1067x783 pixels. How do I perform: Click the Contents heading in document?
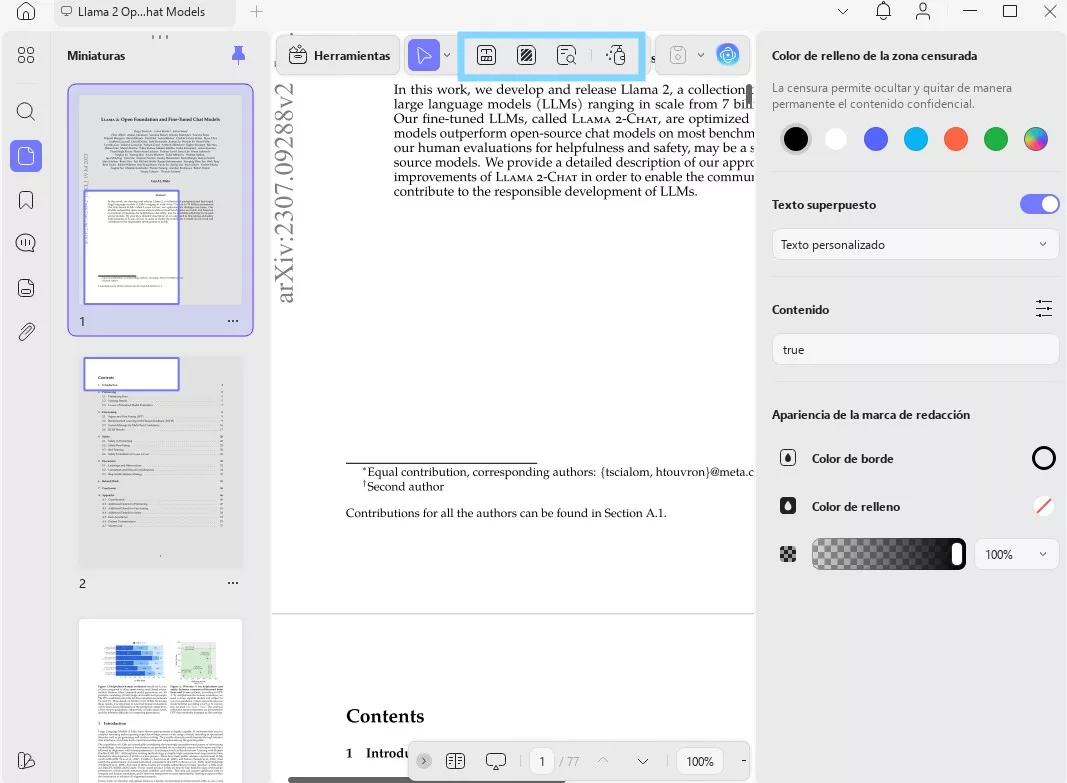(x=385, y=716)
